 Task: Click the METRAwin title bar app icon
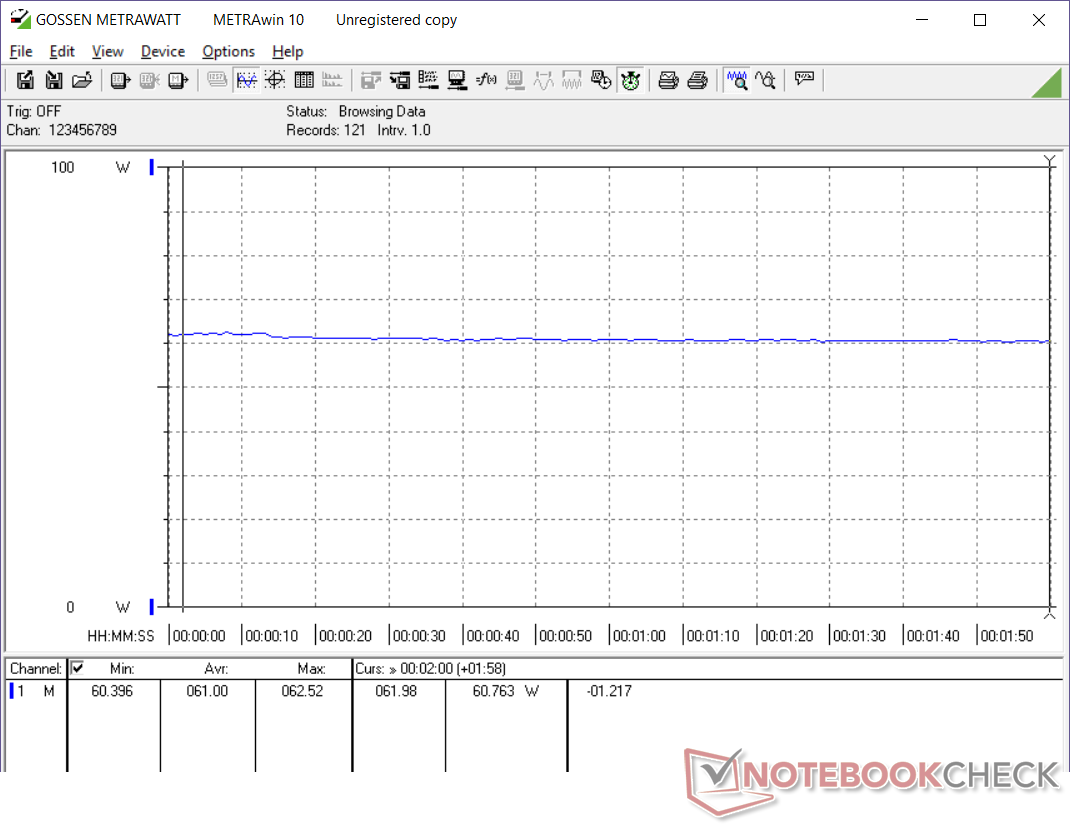20,19
